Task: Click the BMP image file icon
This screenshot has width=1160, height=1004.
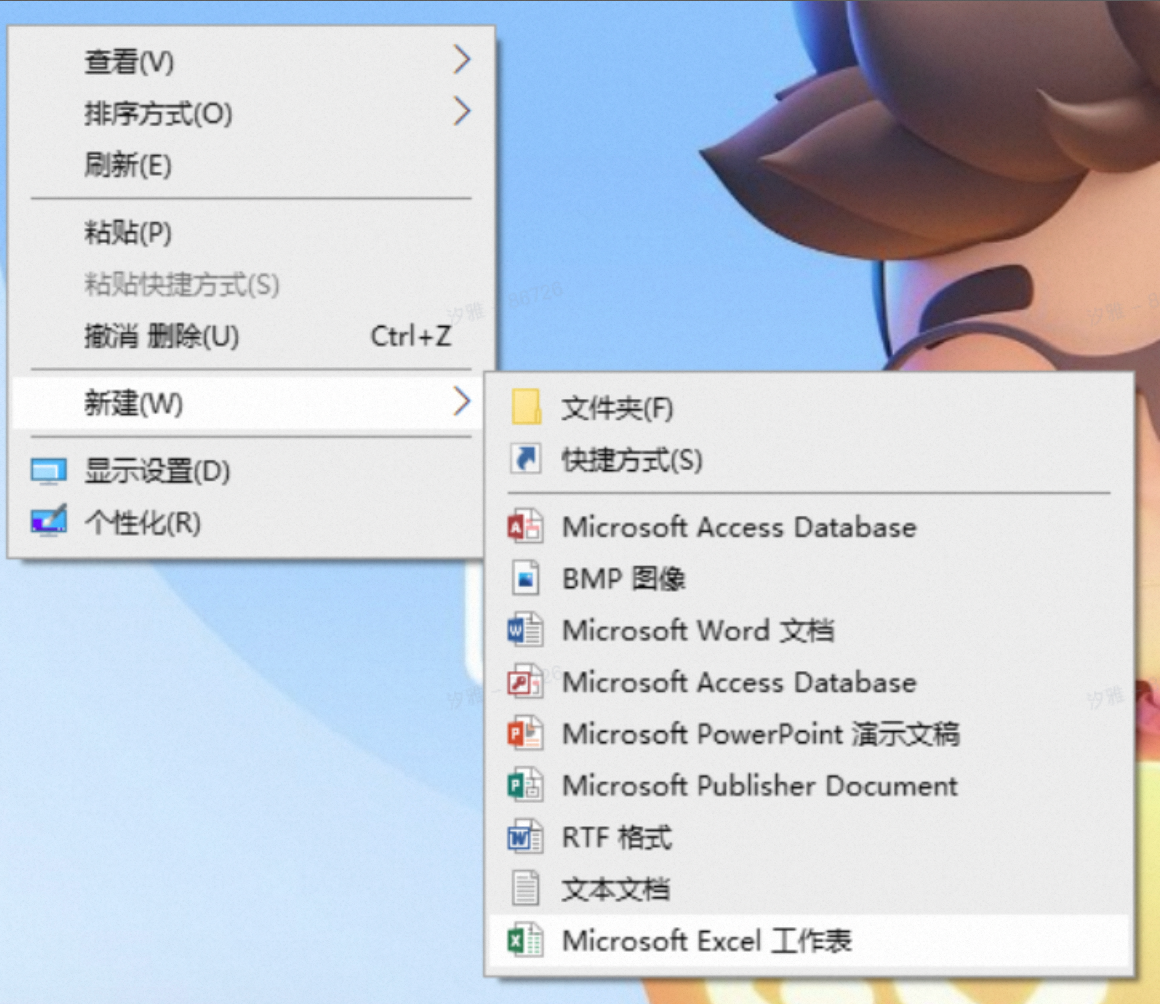Action: coord(525,578)
